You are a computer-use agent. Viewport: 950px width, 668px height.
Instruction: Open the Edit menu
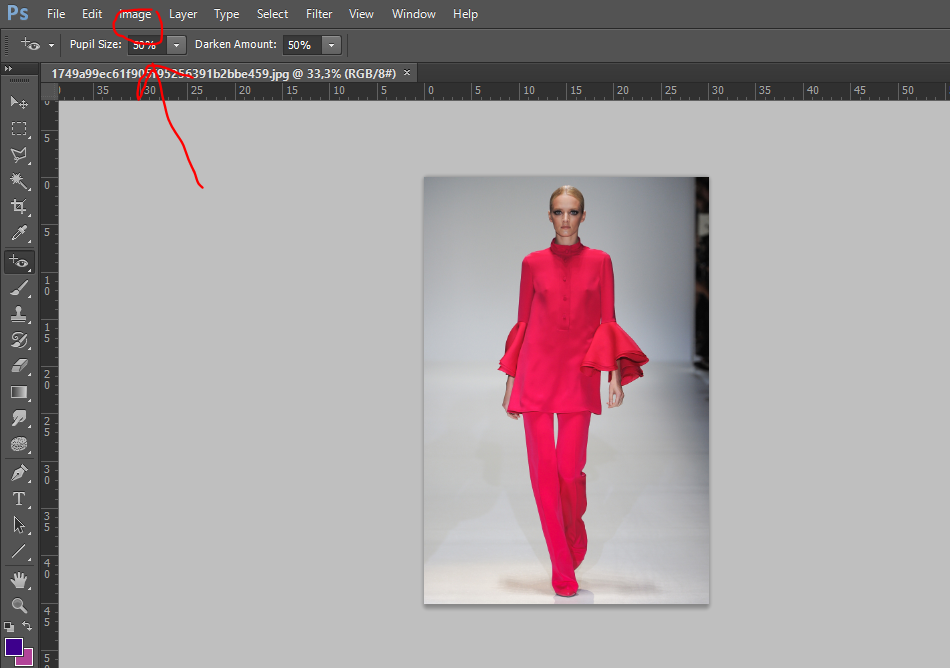[92, 13]
